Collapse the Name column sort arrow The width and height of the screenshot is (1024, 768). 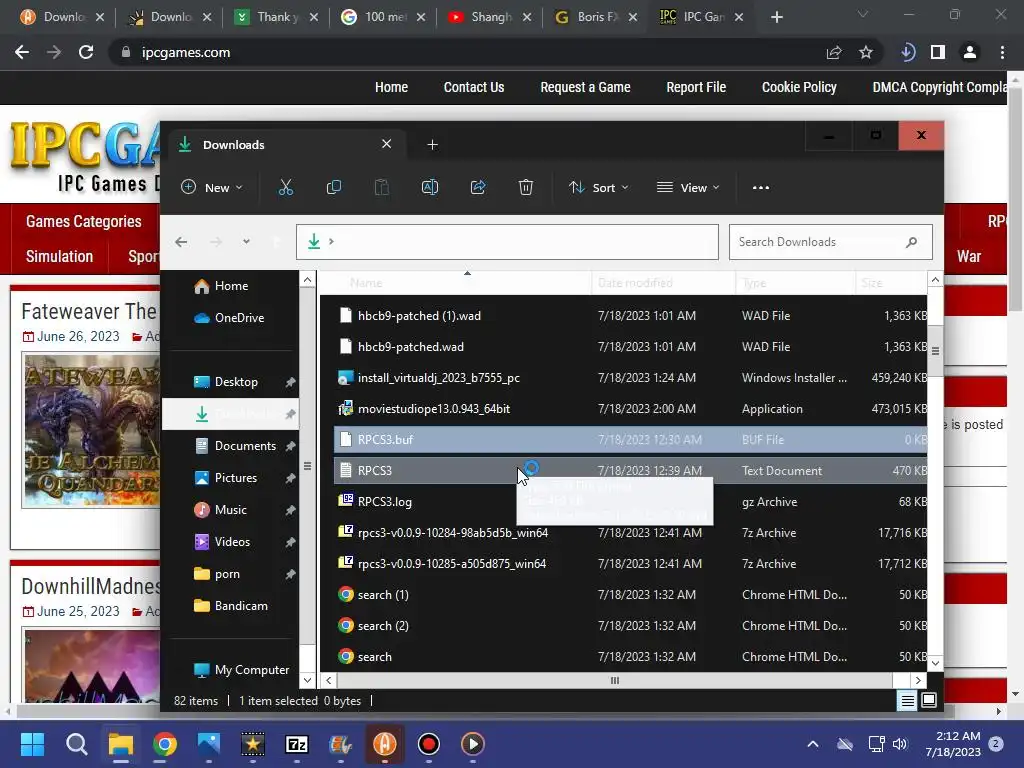pyautogui.click(x=467, y=273)
